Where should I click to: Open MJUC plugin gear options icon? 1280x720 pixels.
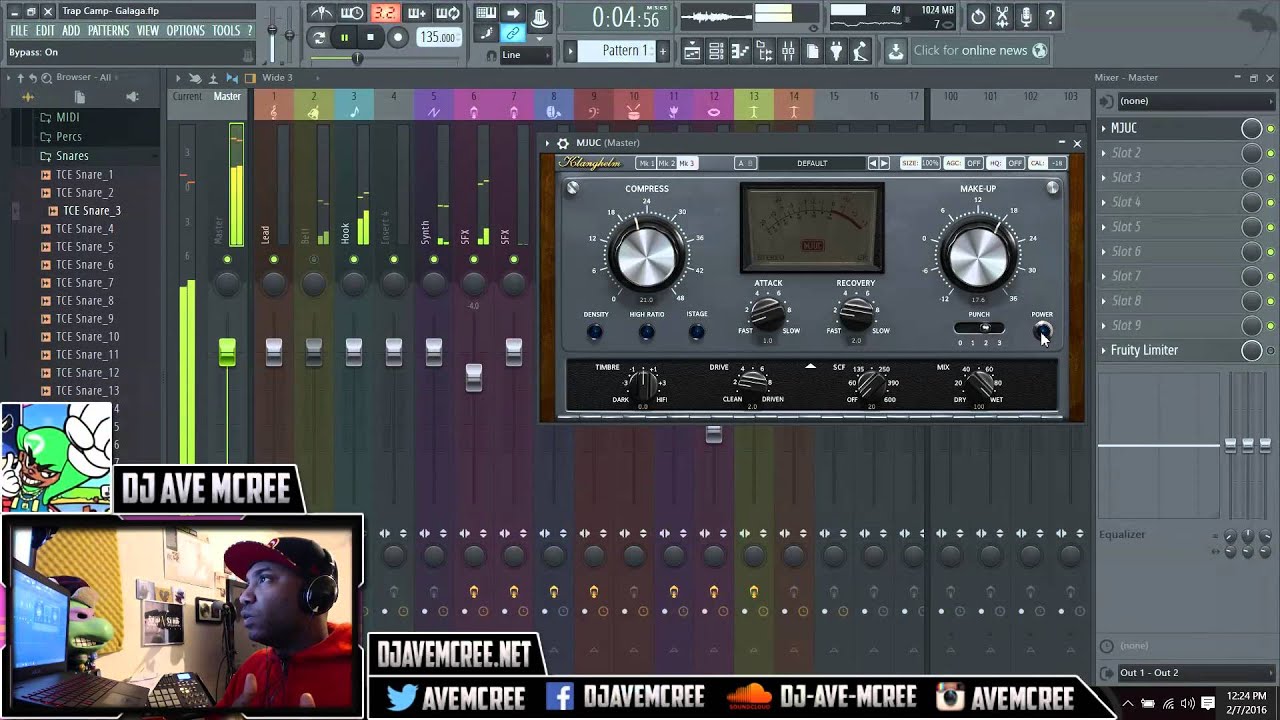pyautogui.click(x=563, y=143)
